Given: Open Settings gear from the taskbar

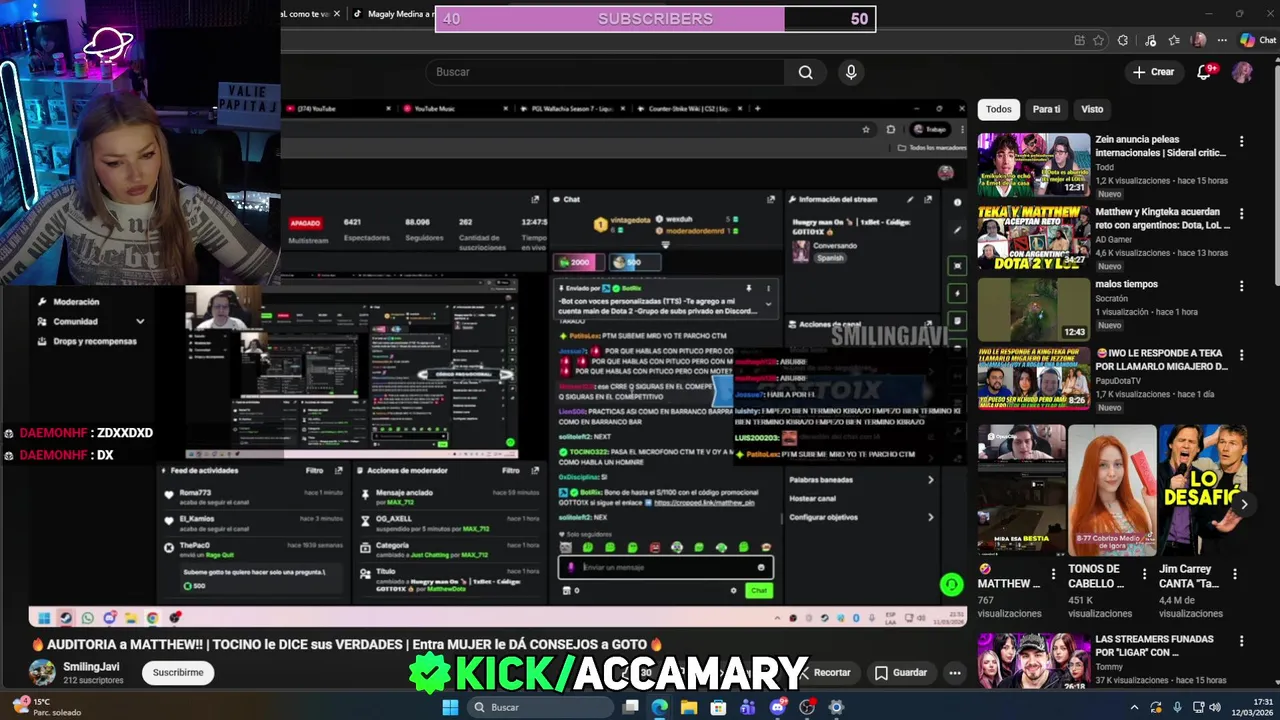Looking at the screenshot, I should point(836,707).
